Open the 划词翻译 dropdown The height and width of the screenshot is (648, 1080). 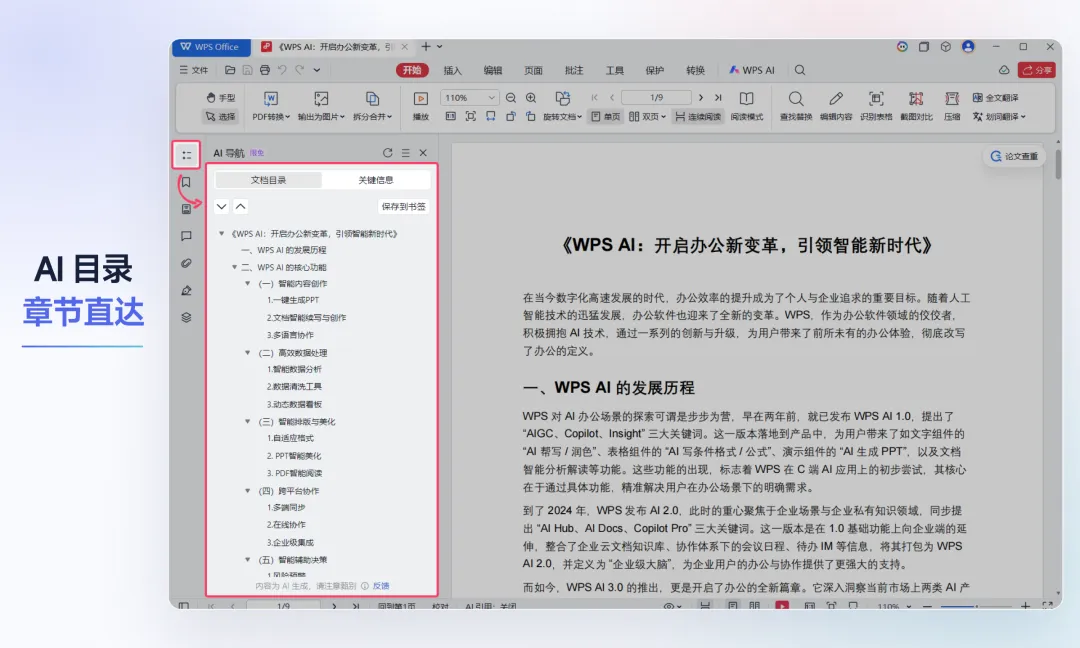click(x=999, y=116)
